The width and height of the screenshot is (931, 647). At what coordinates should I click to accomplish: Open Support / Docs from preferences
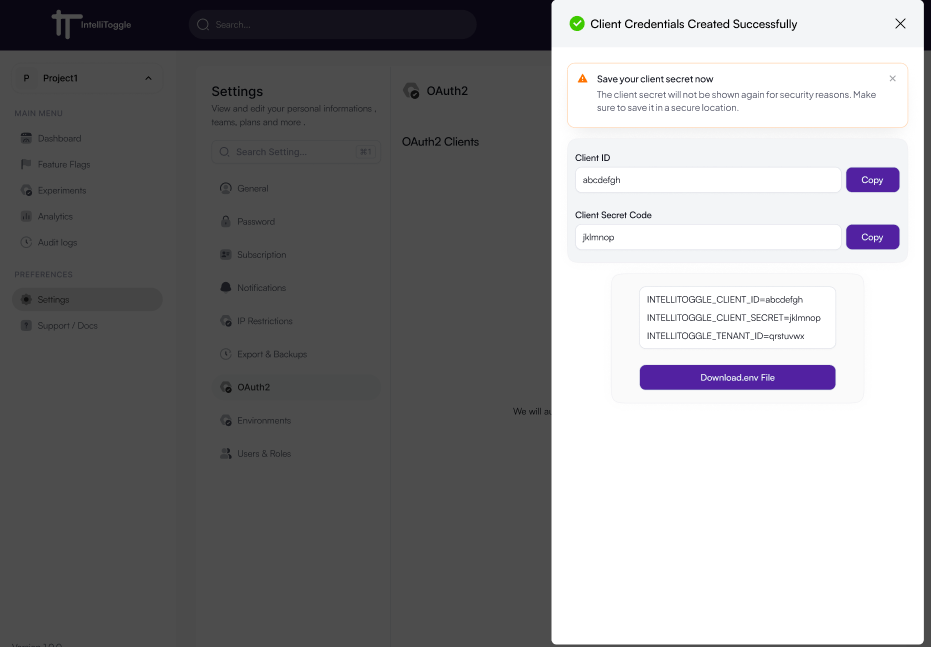pos(67,326)
